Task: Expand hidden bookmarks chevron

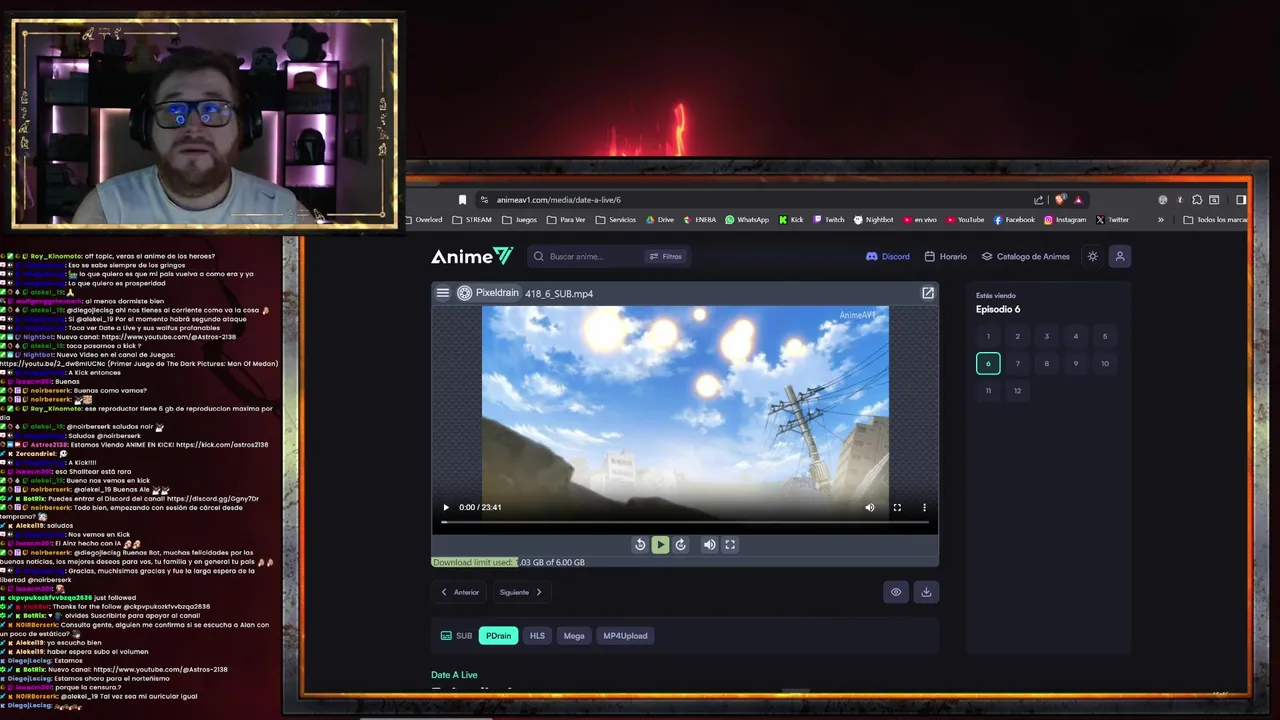Action: [1161, 220]
